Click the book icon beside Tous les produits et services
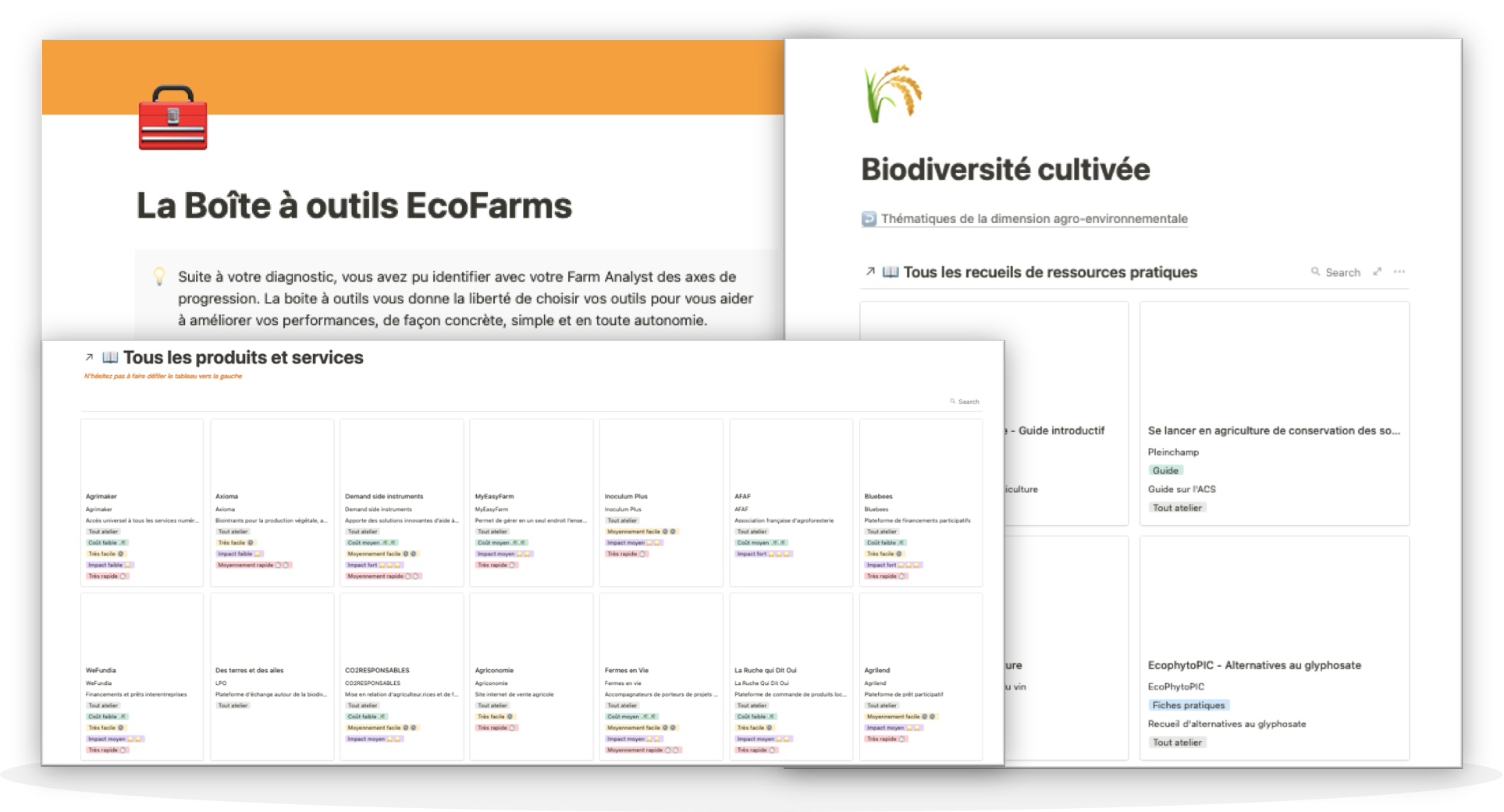 point(110,357)
